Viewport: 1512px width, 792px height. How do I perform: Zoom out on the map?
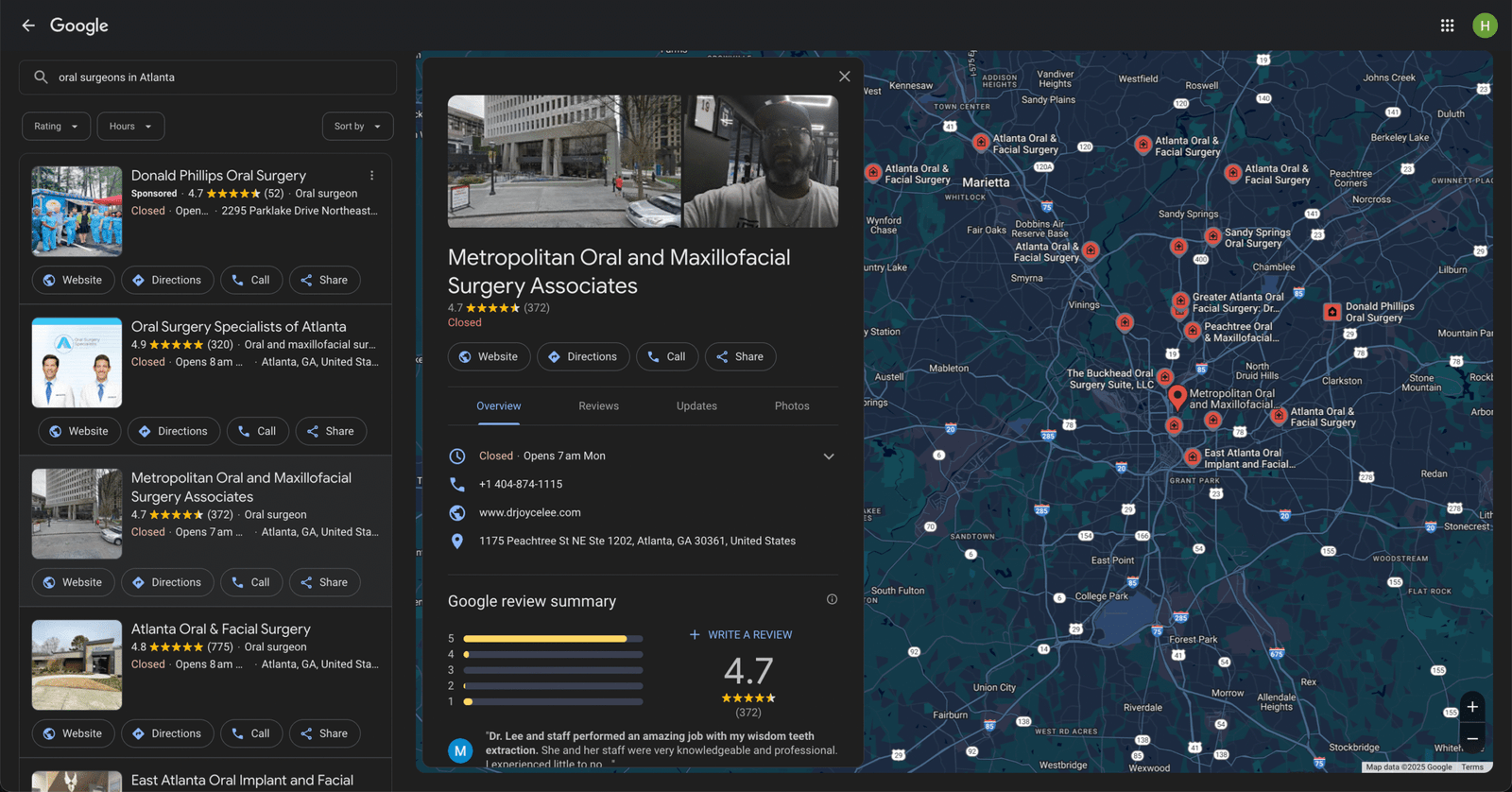pos(1472,738)
